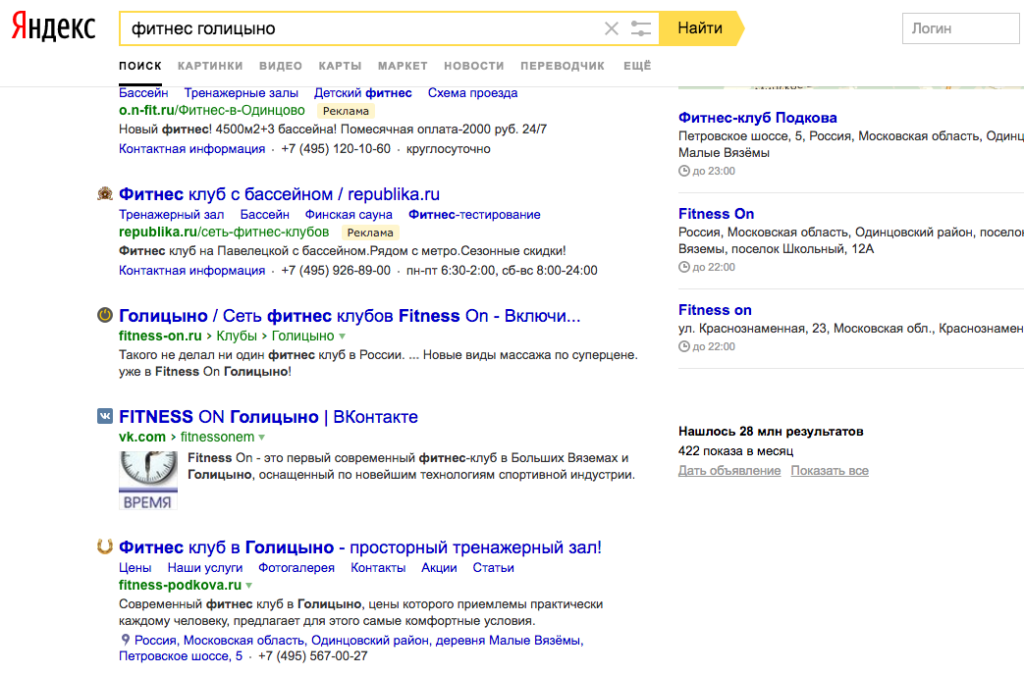Click the horseshoe favicon of fitness-podkova.ru result
1024x675 pixels.
[x=104, y=546]
